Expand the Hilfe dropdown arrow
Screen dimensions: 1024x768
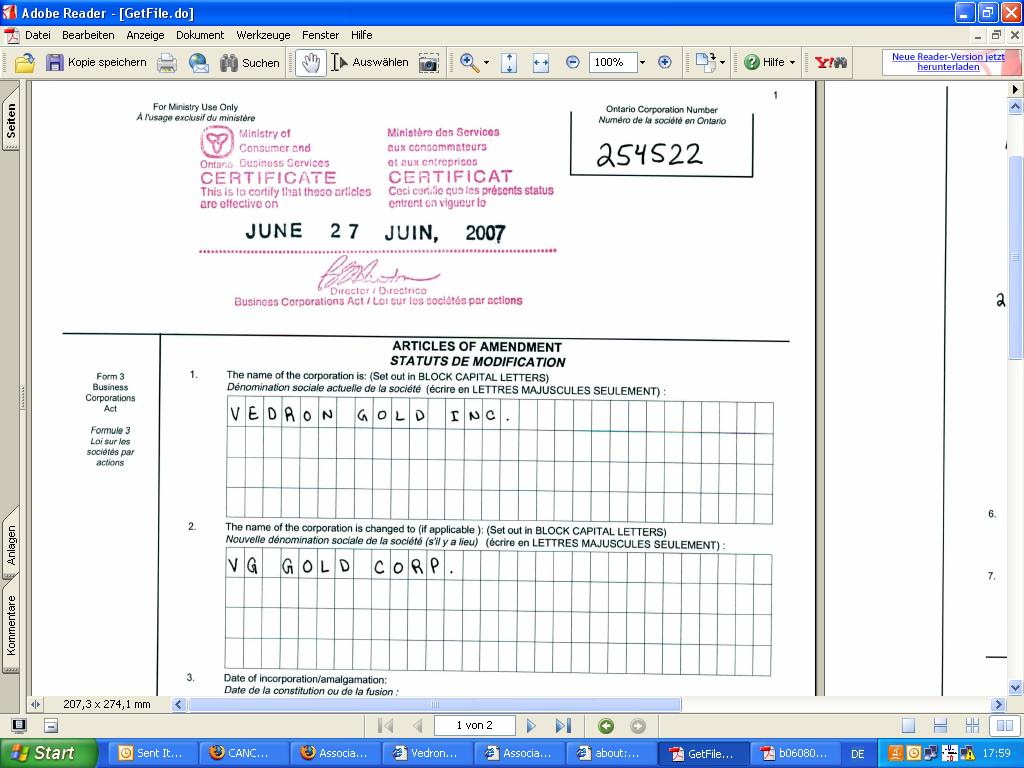pos(792,63)
